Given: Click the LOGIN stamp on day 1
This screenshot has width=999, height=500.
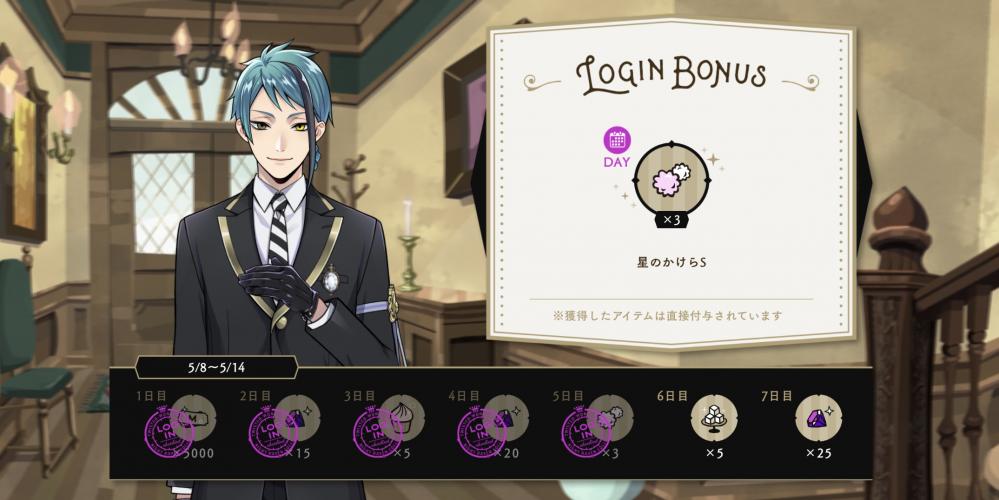Looking at the screenshot, I should point(169,432).
